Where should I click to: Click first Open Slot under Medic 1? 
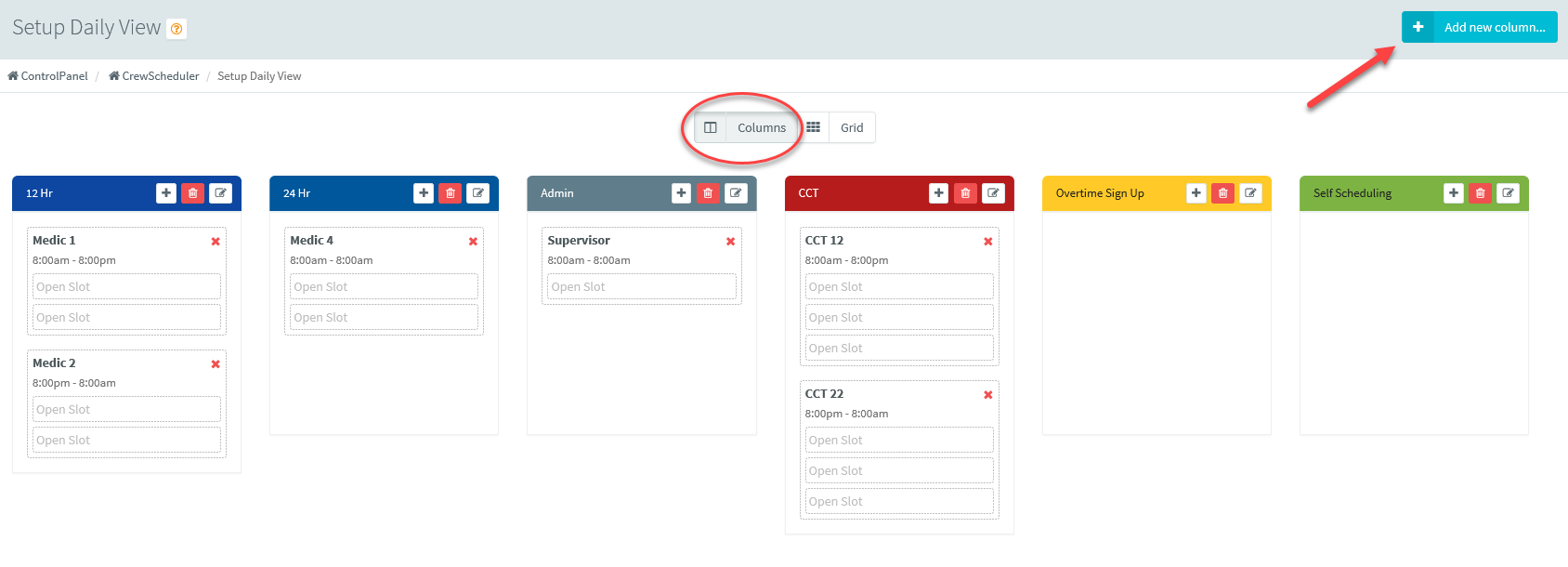pos(126,286)
